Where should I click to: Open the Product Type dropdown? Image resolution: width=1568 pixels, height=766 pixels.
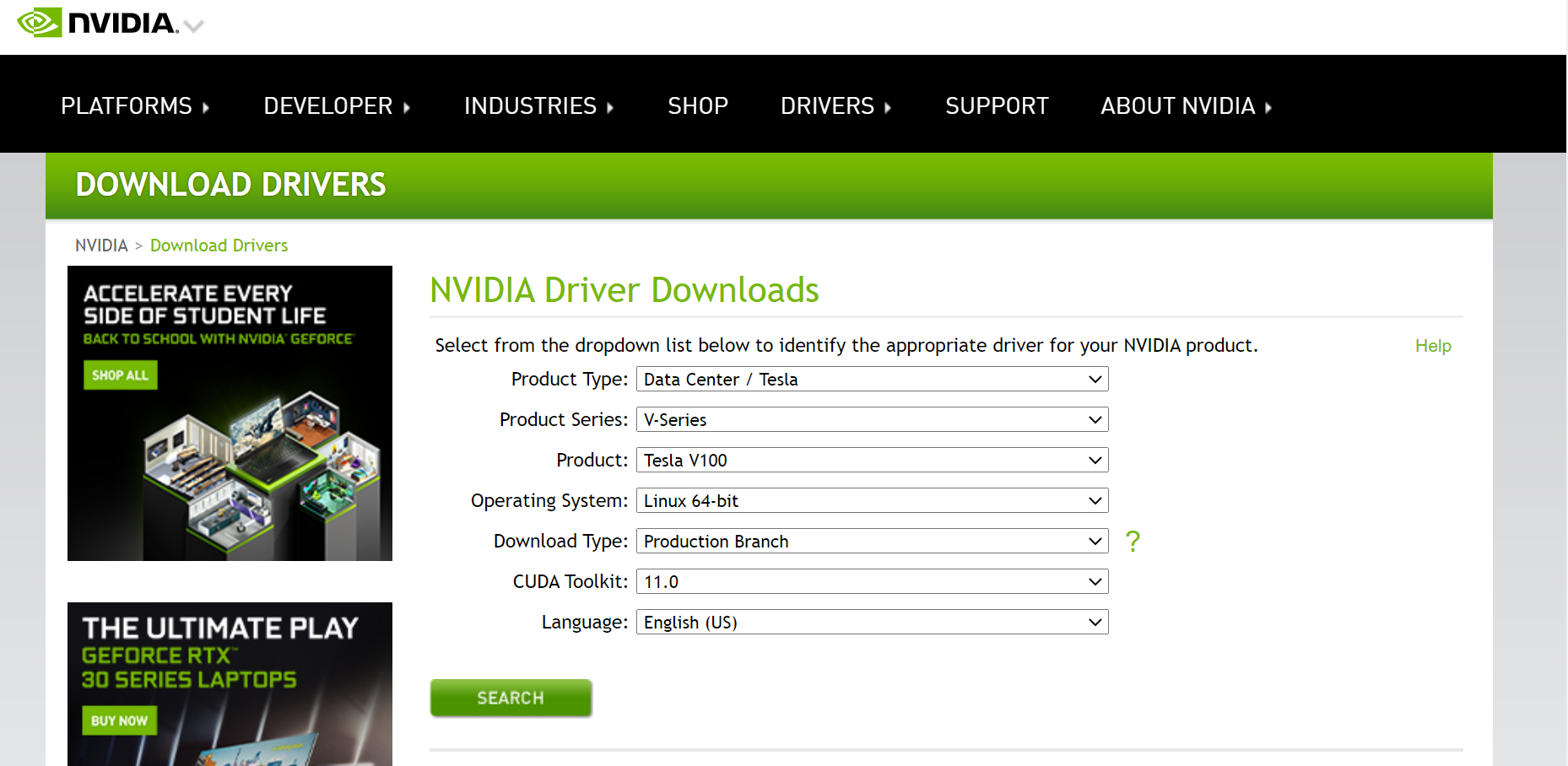pyautogui.click(x=872, y=380)
